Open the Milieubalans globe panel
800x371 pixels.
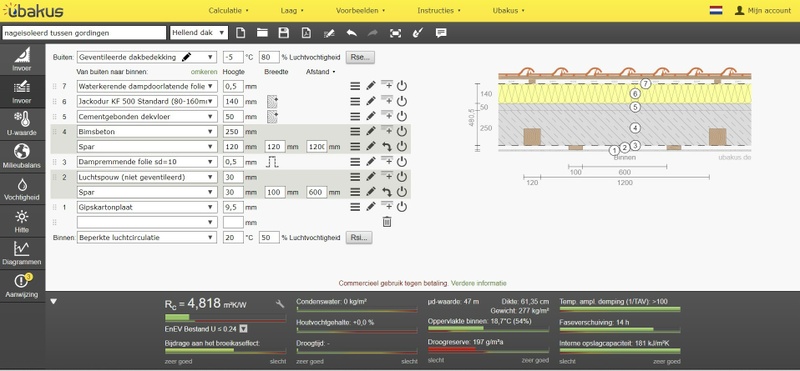(x=22, y=157)
